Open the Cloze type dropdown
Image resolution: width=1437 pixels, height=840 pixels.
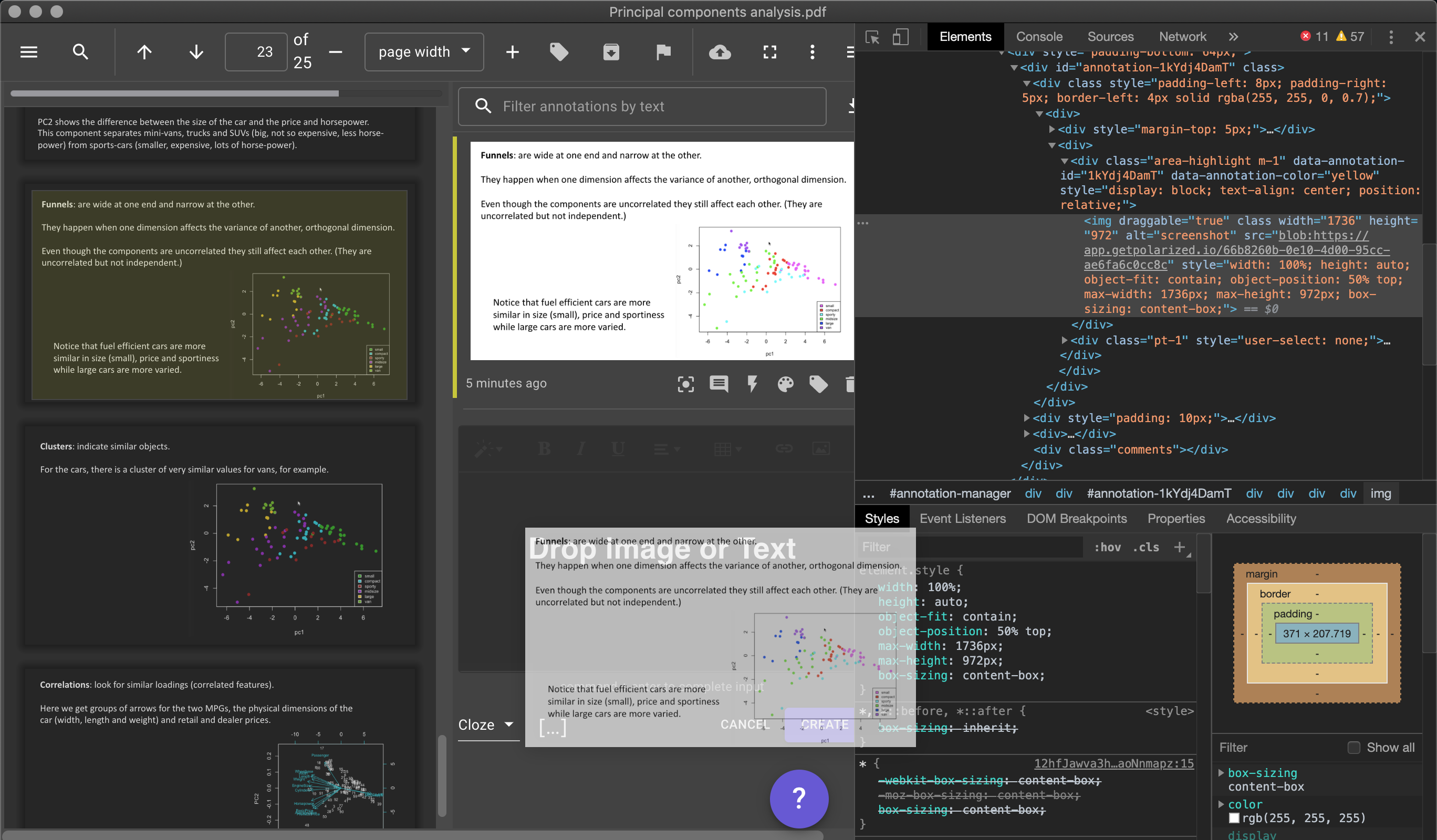(487, 724)
